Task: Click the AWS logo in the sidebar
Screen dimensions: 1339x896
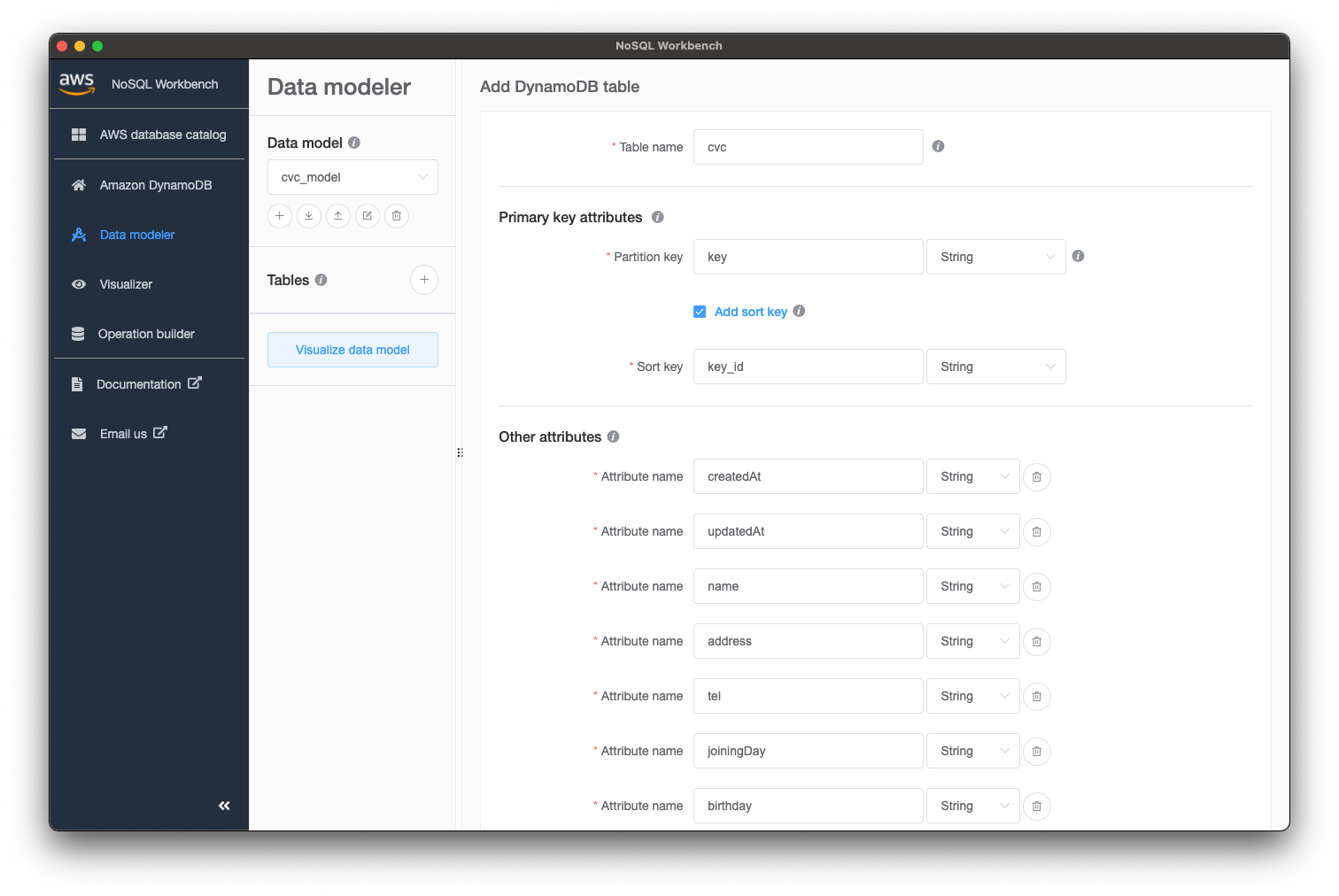Action: point(77,83)
